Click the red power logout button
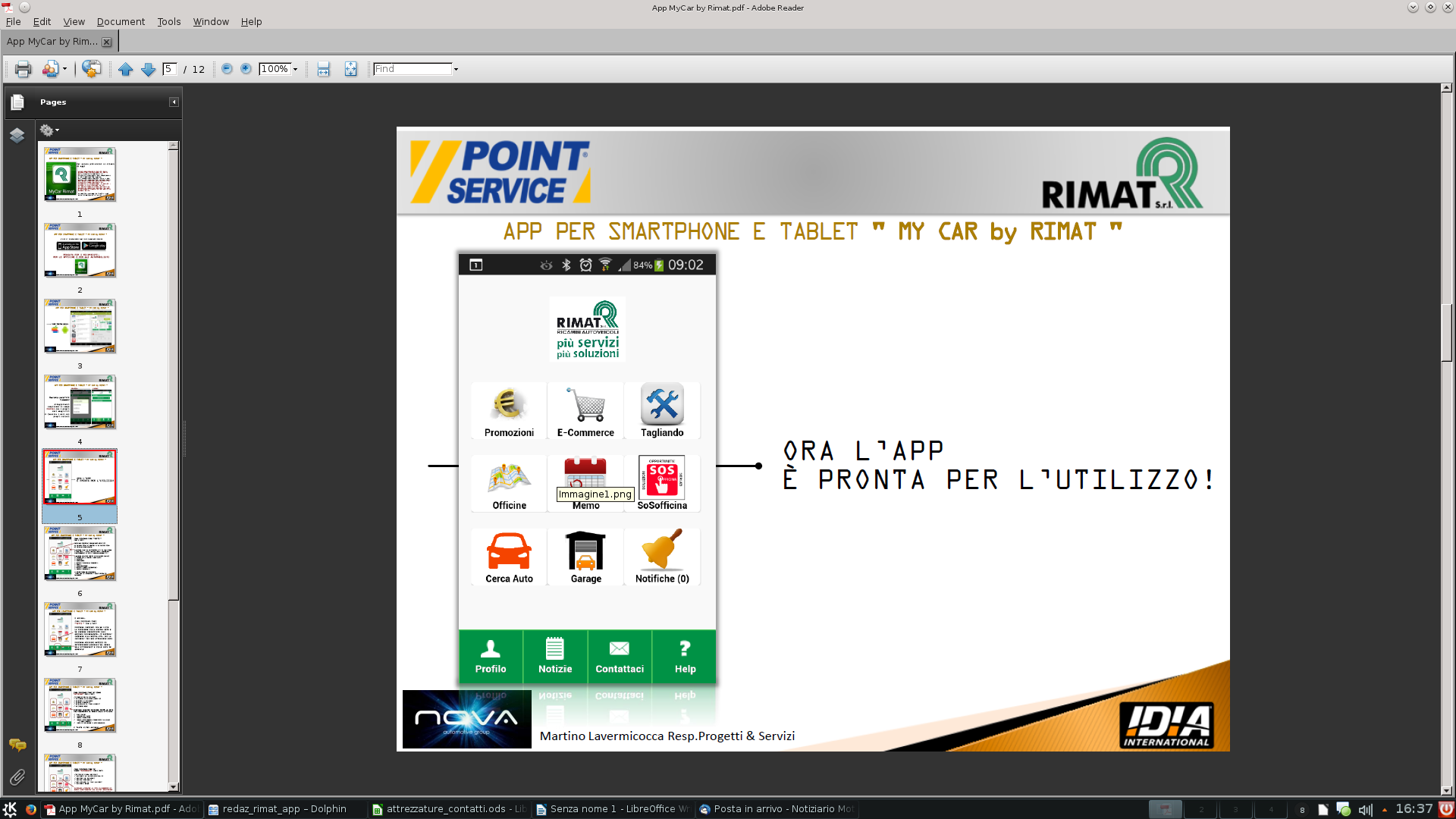Image resolution: width=1456 pixels, height=819 pixels. click(1445, 809)
